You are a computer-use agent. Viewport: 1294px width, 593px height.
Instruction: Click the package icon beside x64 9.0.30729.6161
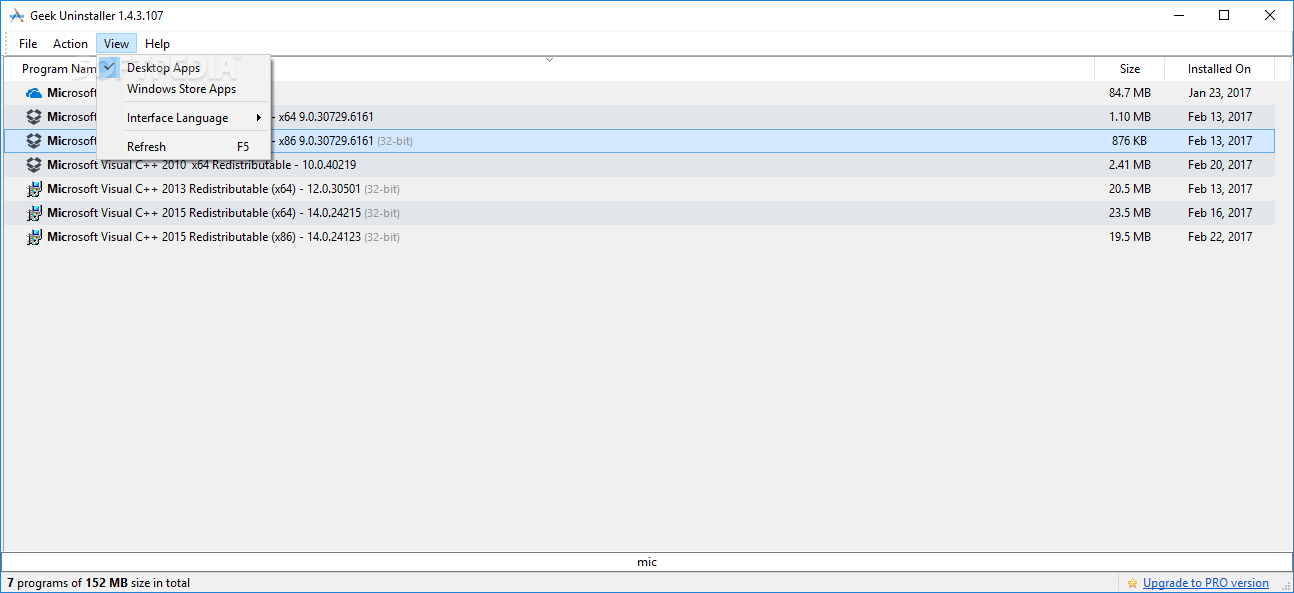click(x=34, y=117)
